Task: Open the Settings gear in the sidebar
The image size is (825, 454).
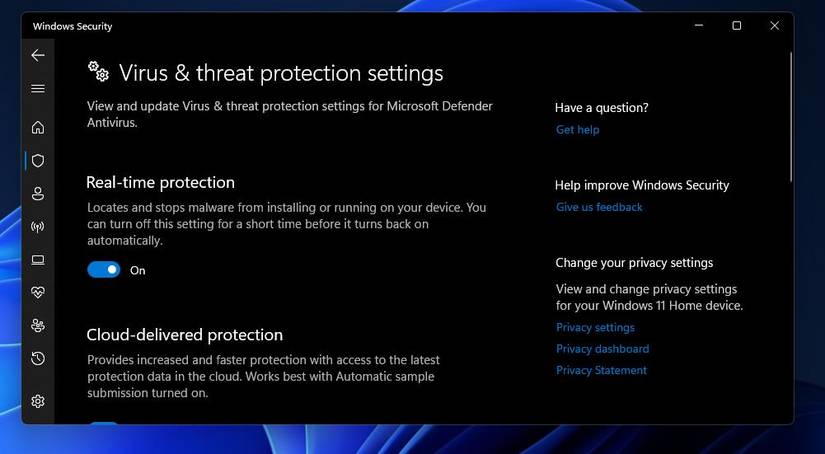Action: [x=38, y=401]
